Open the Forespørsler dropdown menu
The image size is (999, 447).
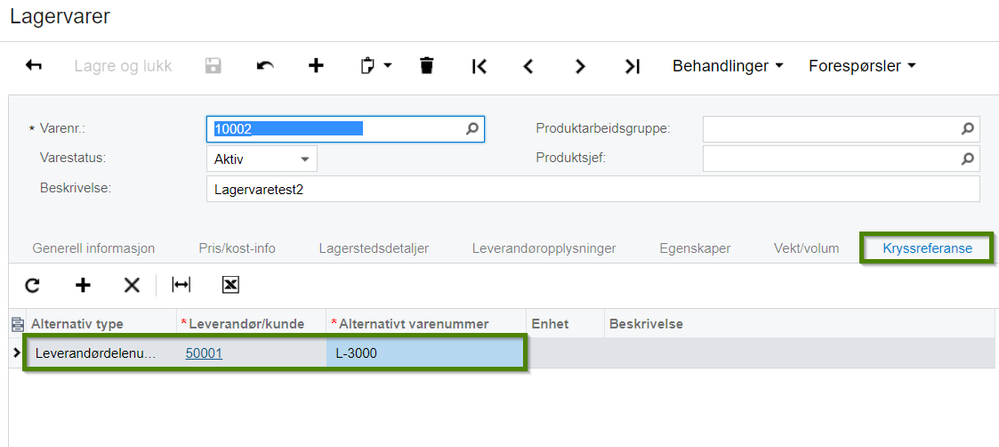click(862, 66)
